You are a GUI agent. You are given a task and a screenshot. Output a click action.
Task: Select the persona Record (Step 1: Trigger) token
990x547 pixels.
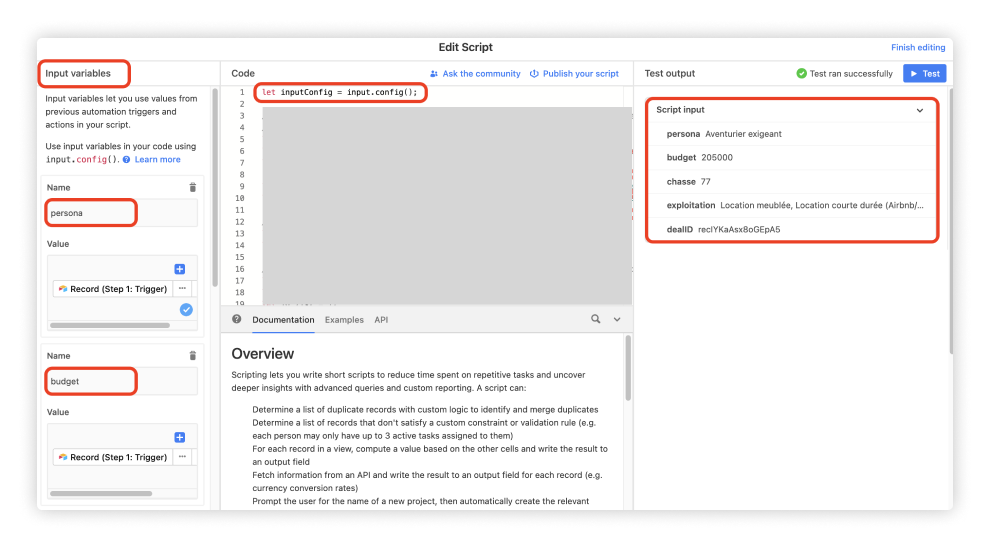(112, 289)
